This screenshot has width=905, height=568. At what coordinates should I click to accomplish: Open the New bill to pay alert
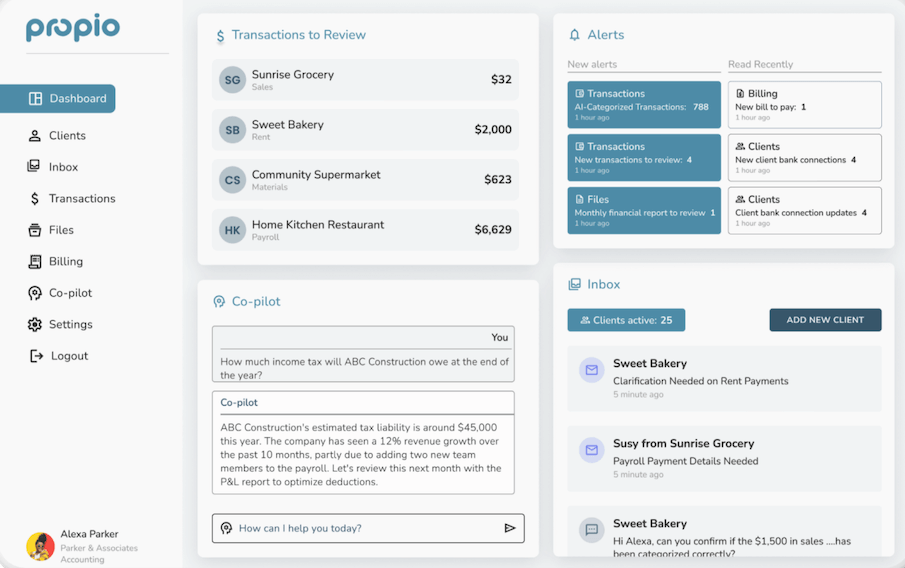point(804,104)
